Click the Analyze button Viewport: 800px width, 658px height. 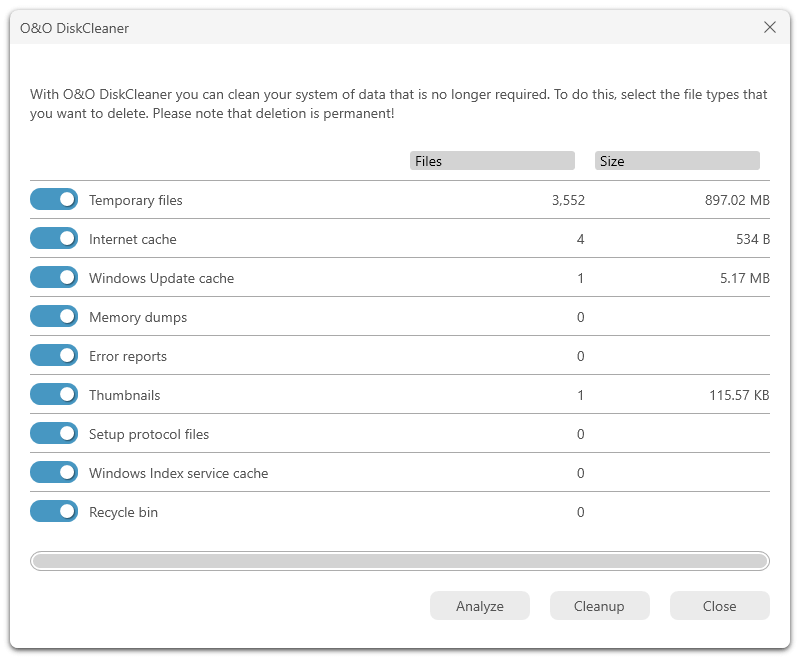[480, 606]
